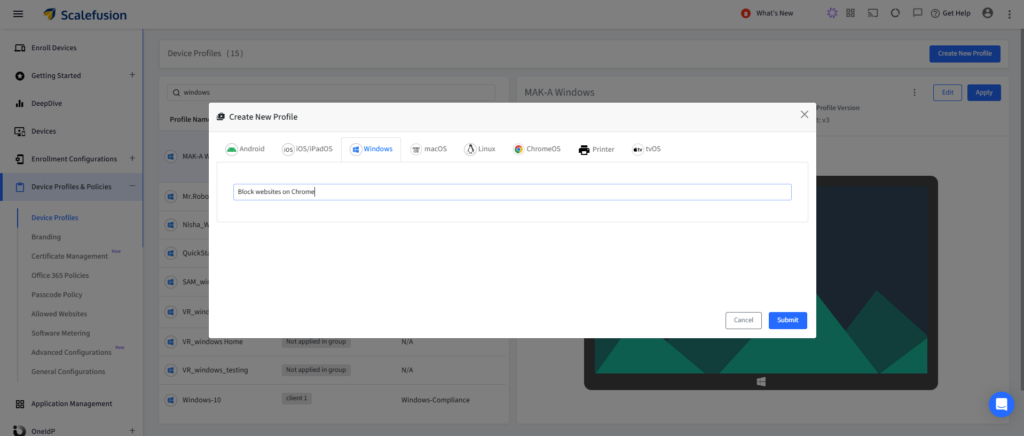Switch to the tvOS tab
1024x436 pixels.
647,149
